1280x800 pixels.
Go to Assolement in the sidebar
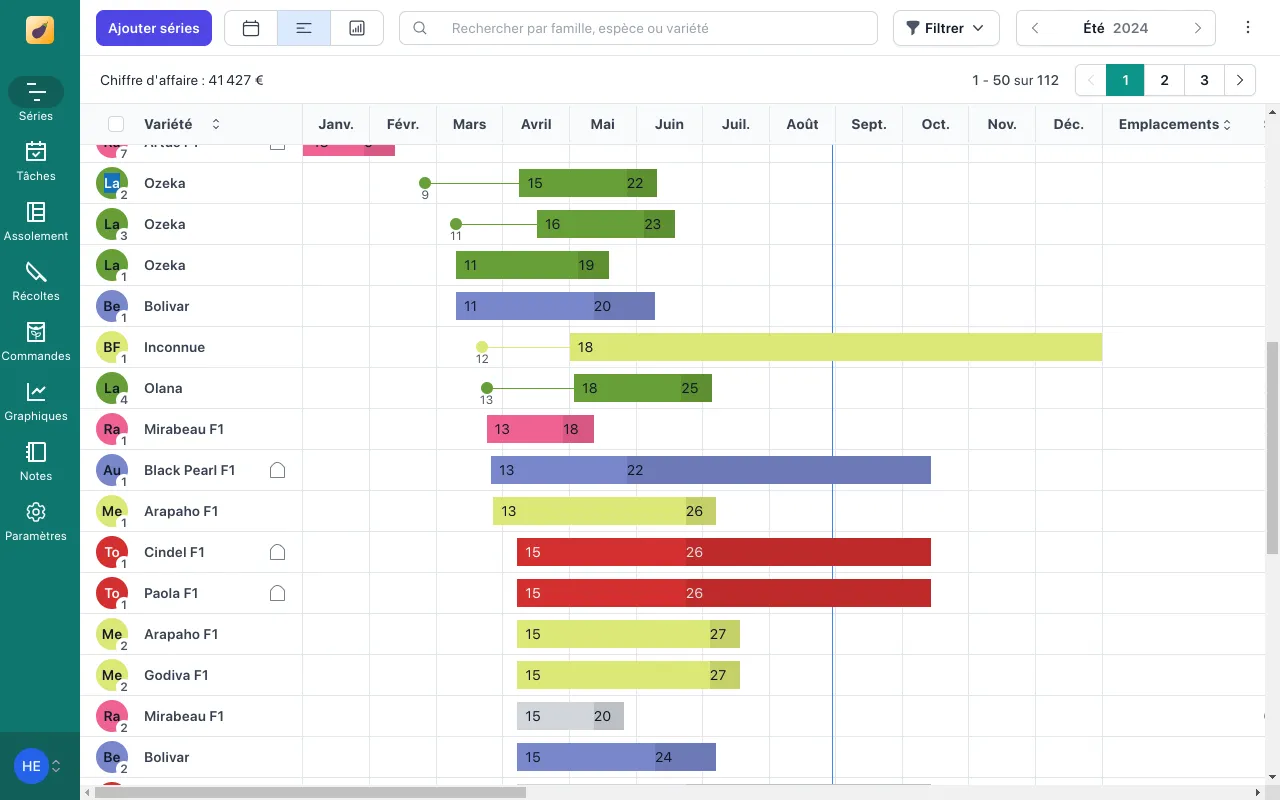pos(36,221)
